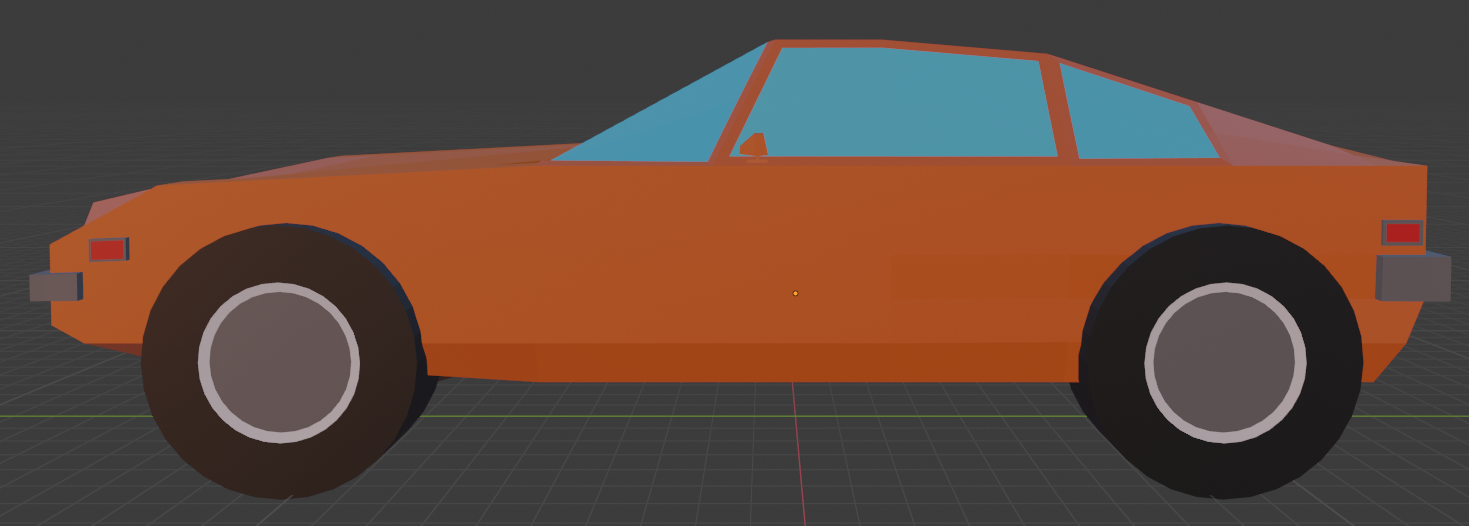Click the orange side mirror
1469x526 pixels.
(755, 145)
